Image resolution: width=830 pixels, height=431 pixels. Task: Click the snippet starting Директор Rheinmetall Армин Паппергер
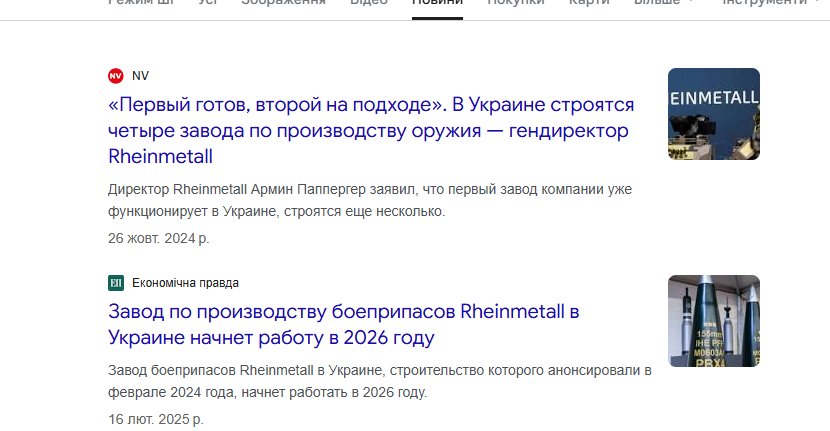click(x=370, y=200)
